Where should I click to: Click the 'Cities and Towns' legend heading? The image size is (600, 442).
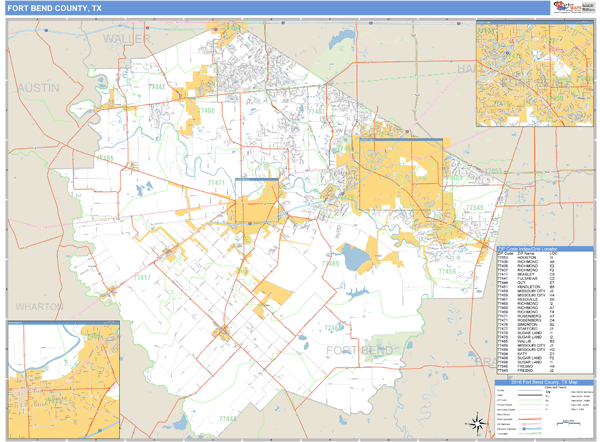558,387
